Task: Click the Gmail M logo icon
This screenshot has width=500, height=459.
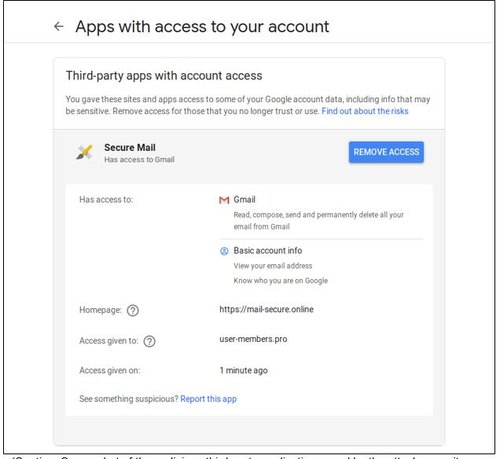Action: [x=224, y=200]
